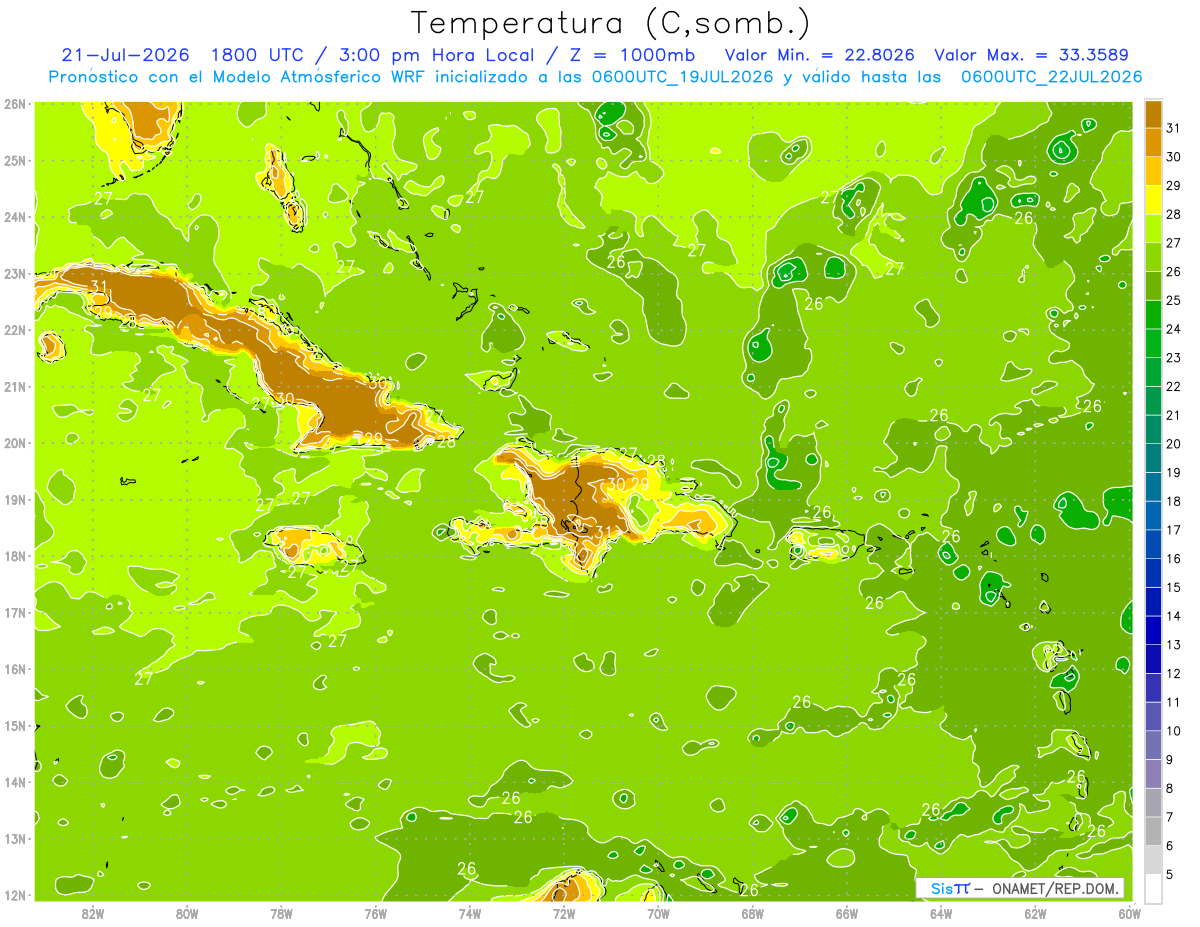Pick the color bar swatch between 26 and 27
The width and height of the screenshot is (1200, 927).
[1153, 258]
